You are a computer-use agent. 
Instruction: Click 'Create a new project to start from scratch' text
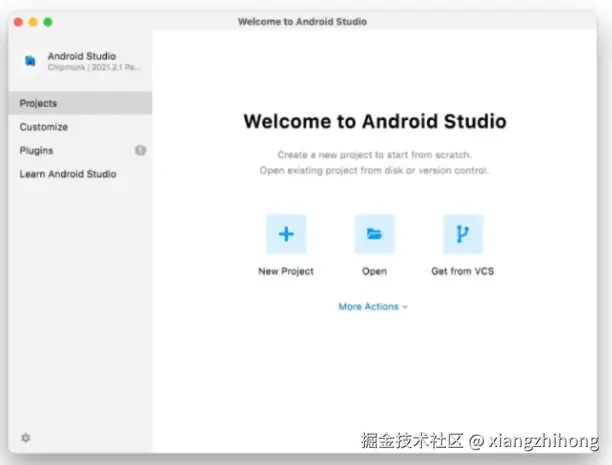click(x=375, y=155)
